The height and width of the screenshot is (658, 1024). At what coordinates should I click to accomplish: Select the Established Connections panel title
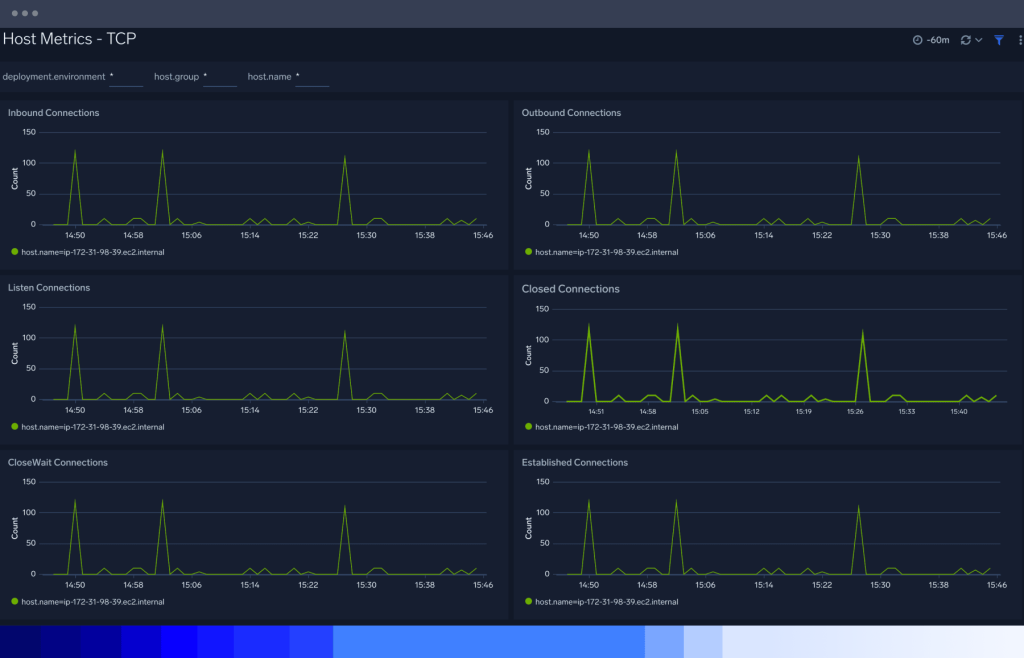click(x=574, y=463)
